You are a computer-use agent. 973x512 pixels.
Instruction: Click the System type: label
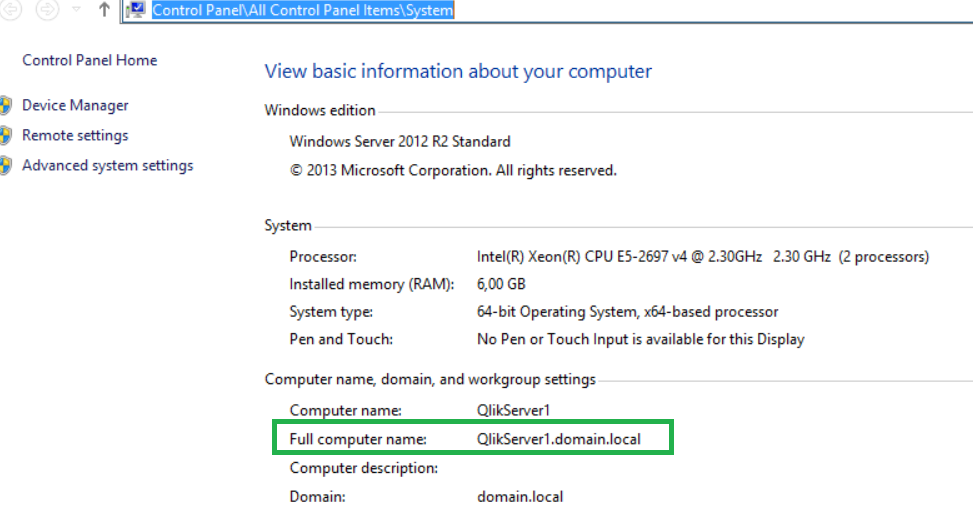pyautogui.click(x=331, y=312)
